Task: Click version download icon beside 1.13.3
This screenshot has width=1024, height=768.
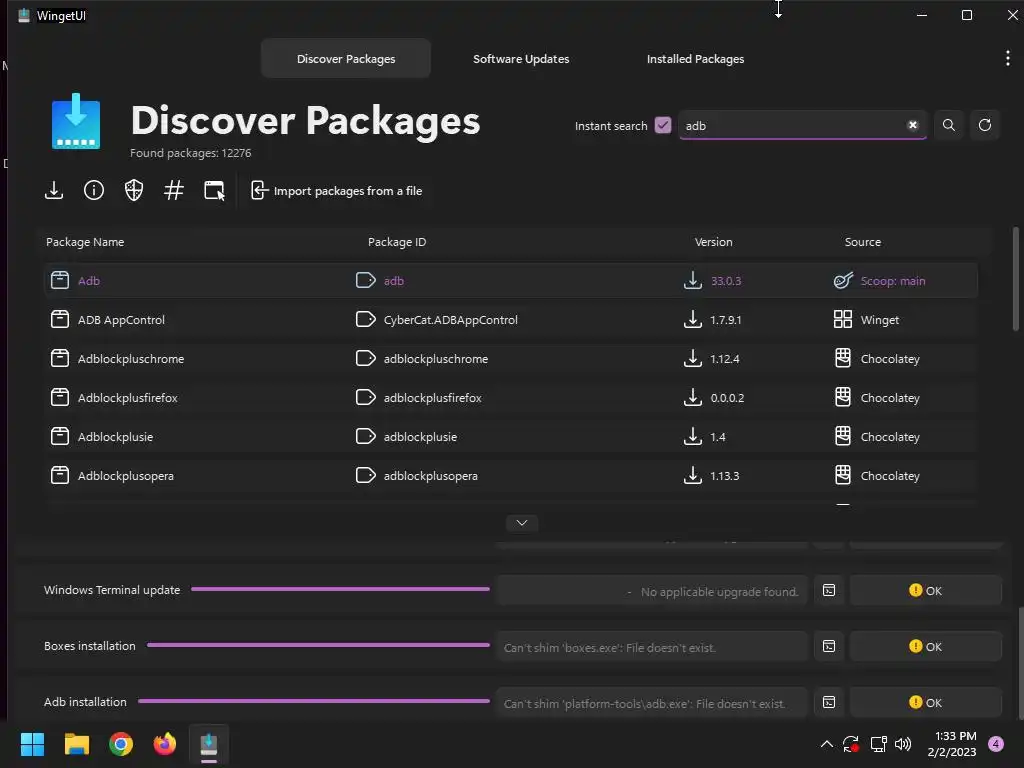Action: [693, 475]
